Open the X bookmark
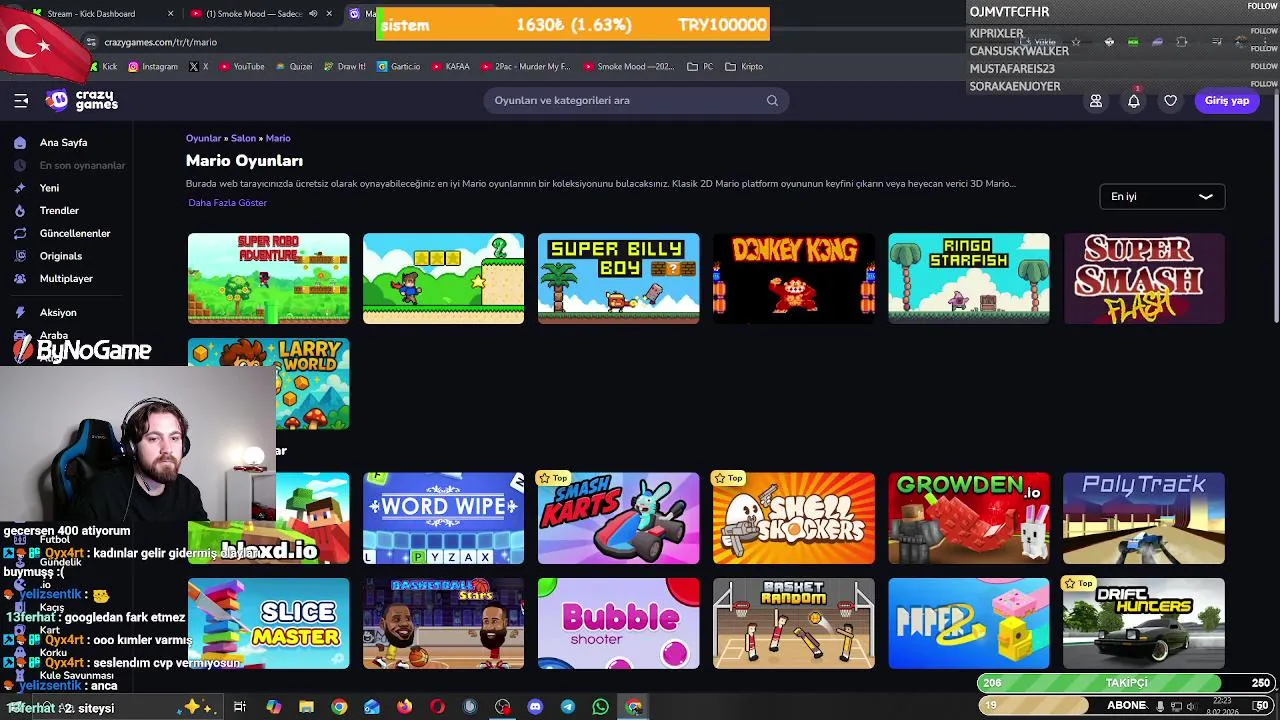Image resolution: width=1280 pixels, height=720 pixels. click(x=199, y=67)
